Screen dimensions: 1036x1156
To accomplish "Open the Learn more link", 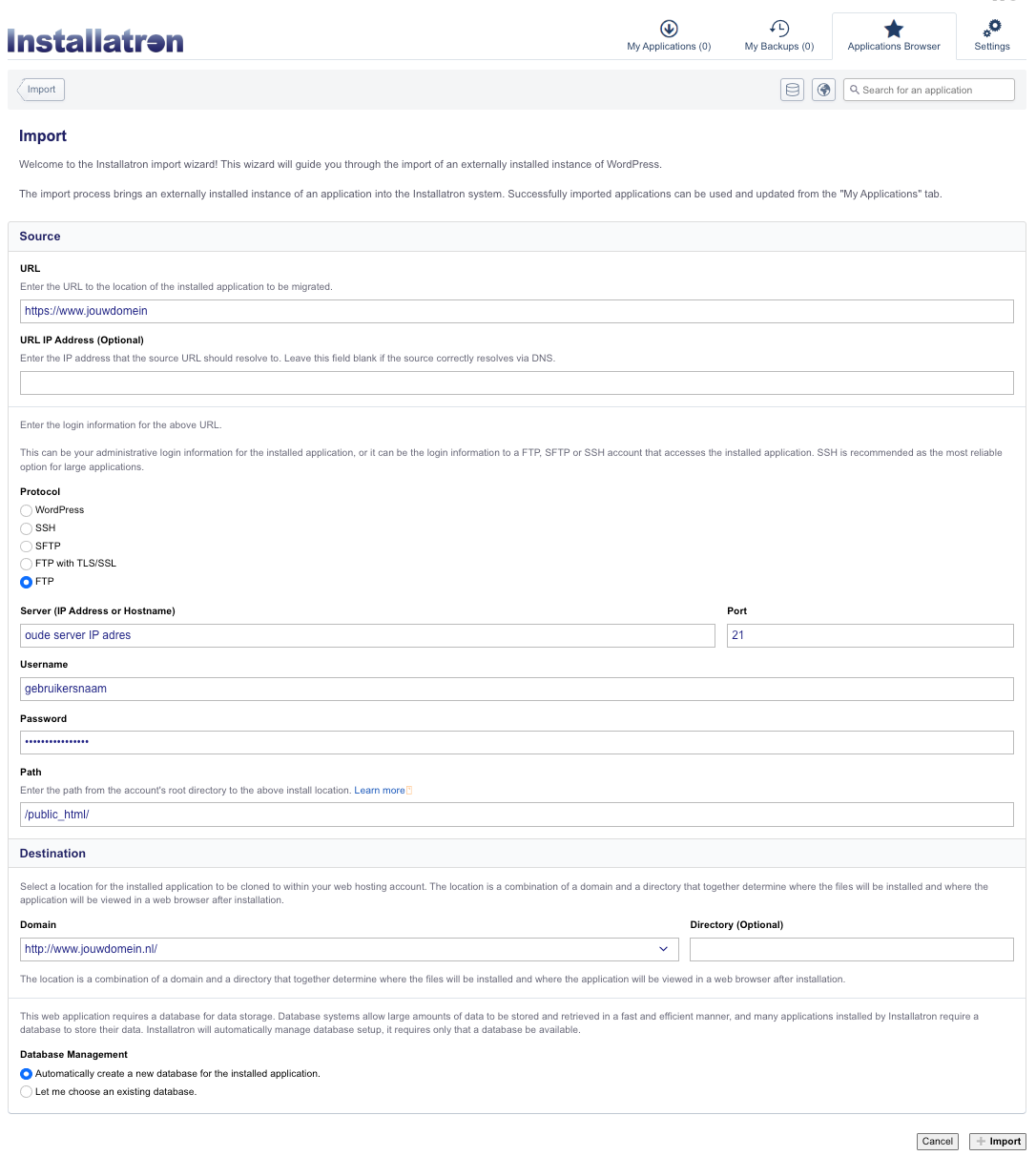I will [380, 791].
